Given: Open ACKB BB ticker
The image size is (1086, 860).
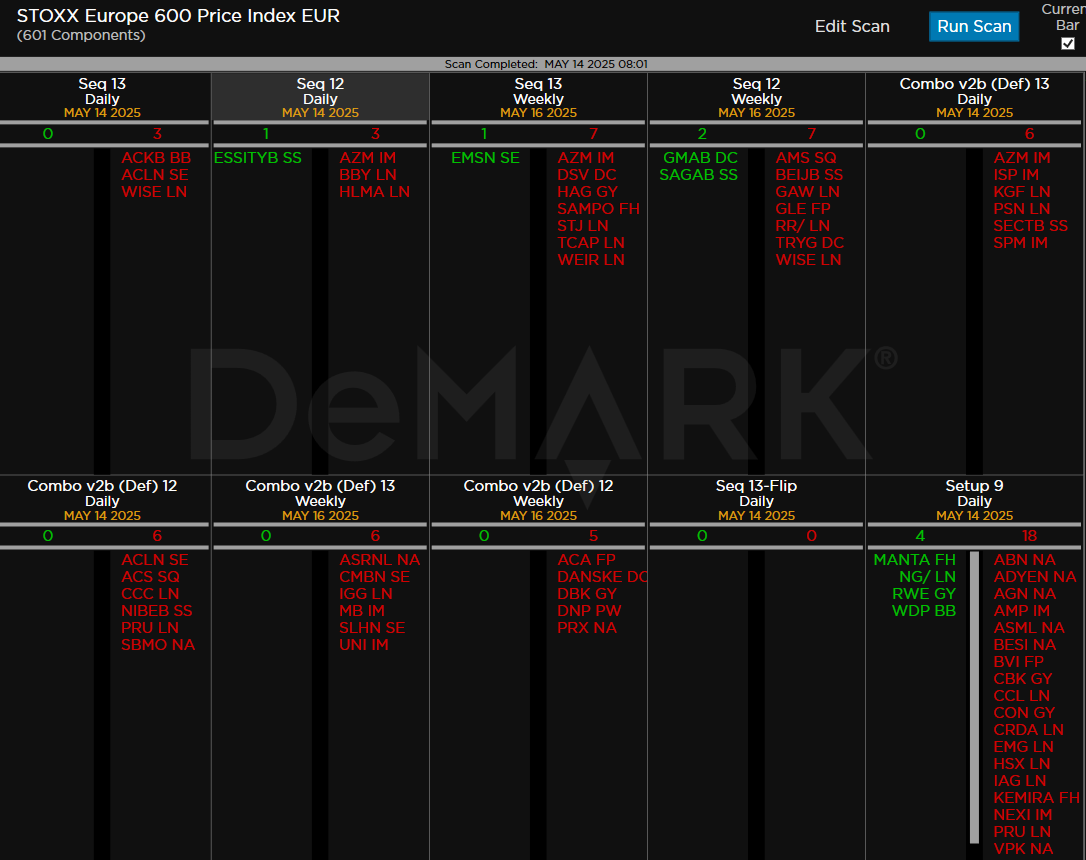Looking at the screenshot, I should click(156, 158).
